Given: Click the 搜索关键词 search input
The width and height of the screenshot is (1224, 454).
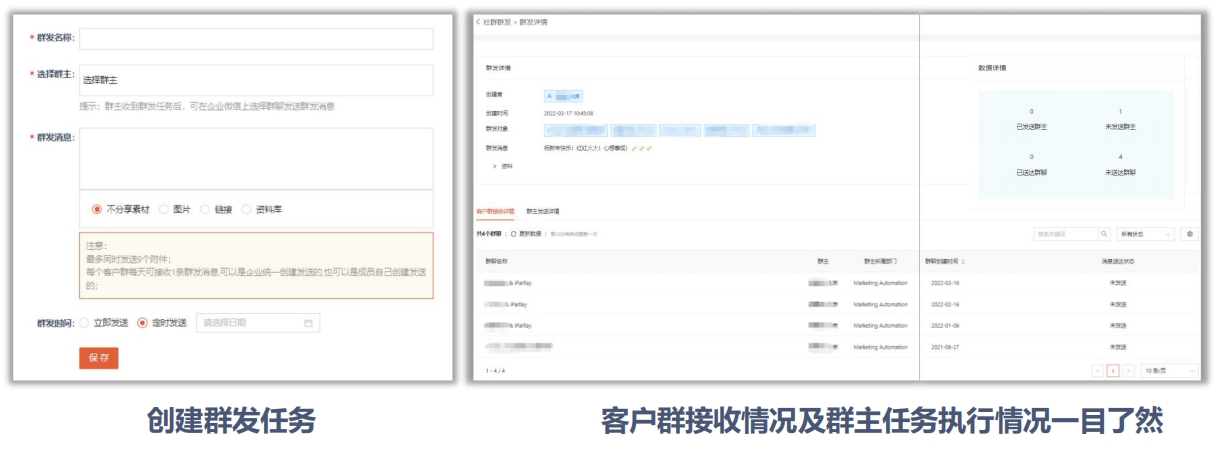Looking at the screenshot, I should [x=1066, y=234].
